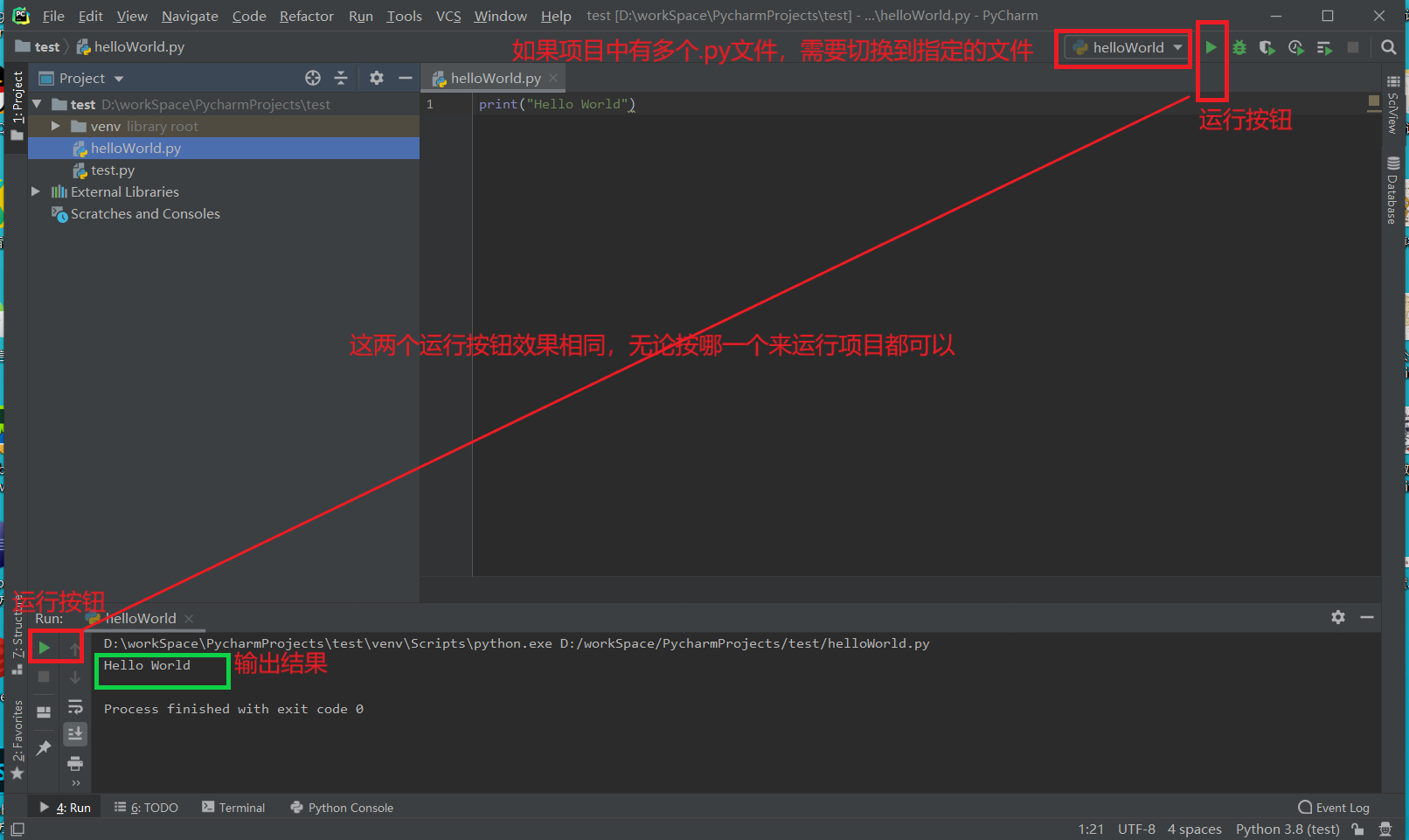Click the 1:21 cursor position indicator
Image resolution: width=1409 pixels, height=840 pixels.
pos(1090,829)
